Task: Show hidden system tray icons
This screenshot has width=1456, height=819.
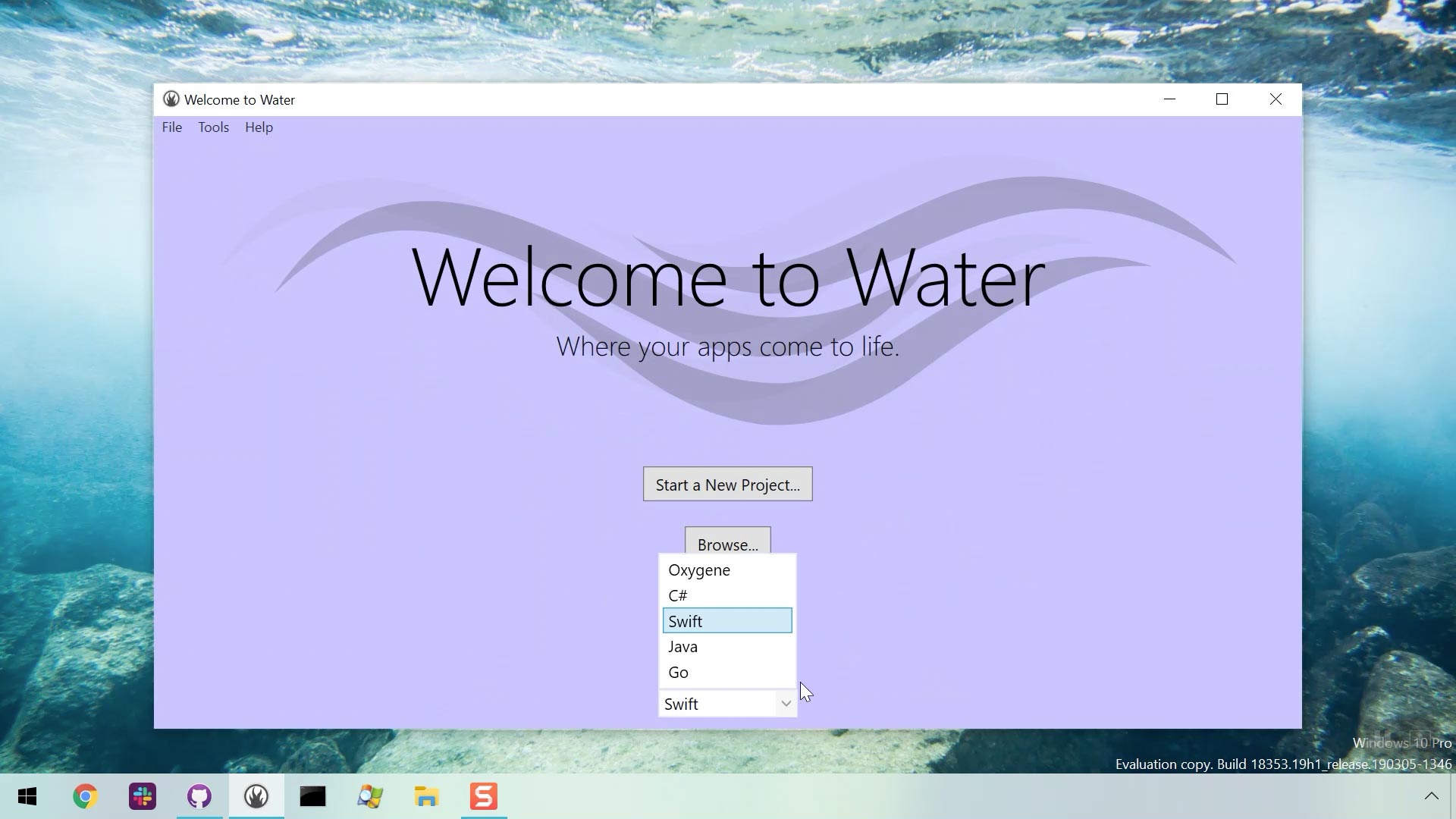Action: 1431,796
